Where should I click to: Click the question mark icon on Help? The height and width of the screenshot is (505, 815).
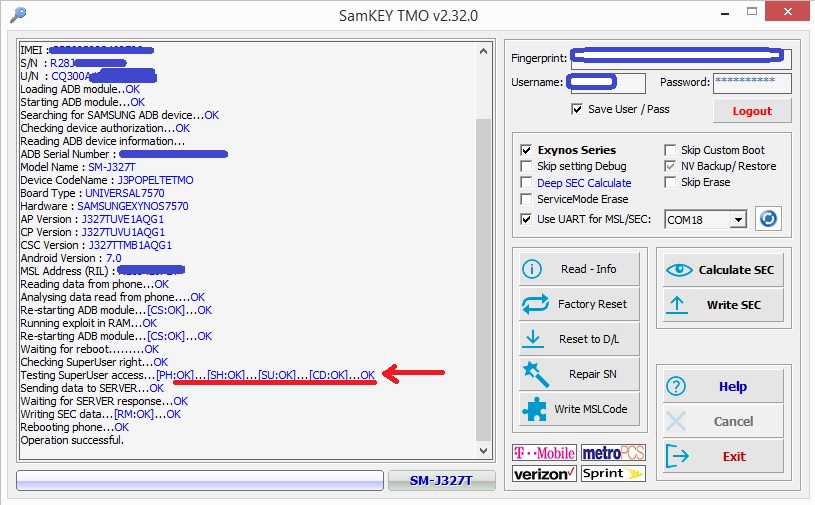click(x=676, y=386)
